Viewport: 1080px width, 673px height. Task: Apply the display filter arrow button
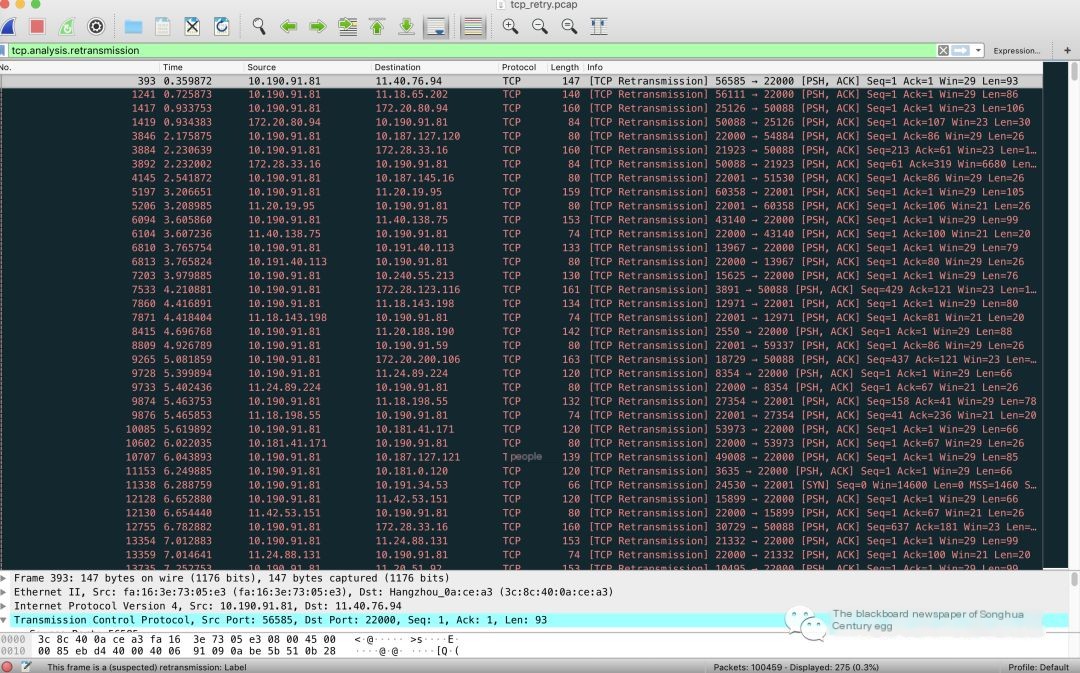[x=960, y=50]
